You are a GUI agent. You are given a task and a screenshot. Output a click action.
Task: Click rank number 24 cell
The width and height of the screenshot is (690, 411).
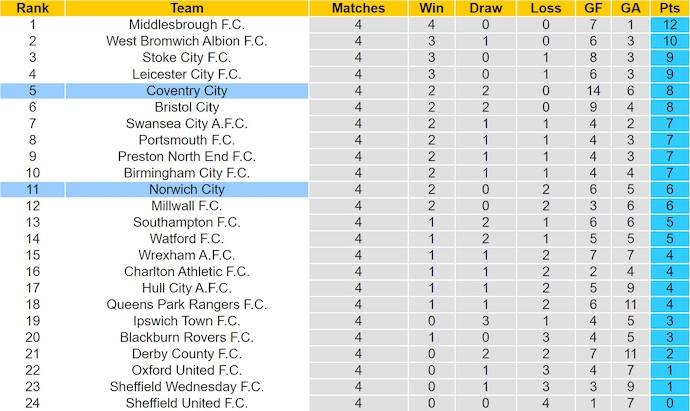(32, 402)
